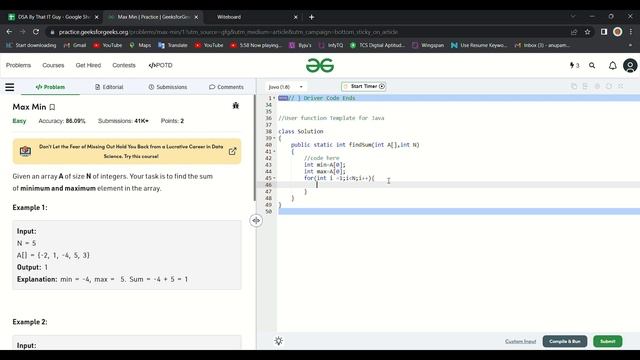Viewport: 640px width, 360px height.
Task: Click the browser address bar URL
Action: (229, 32)
